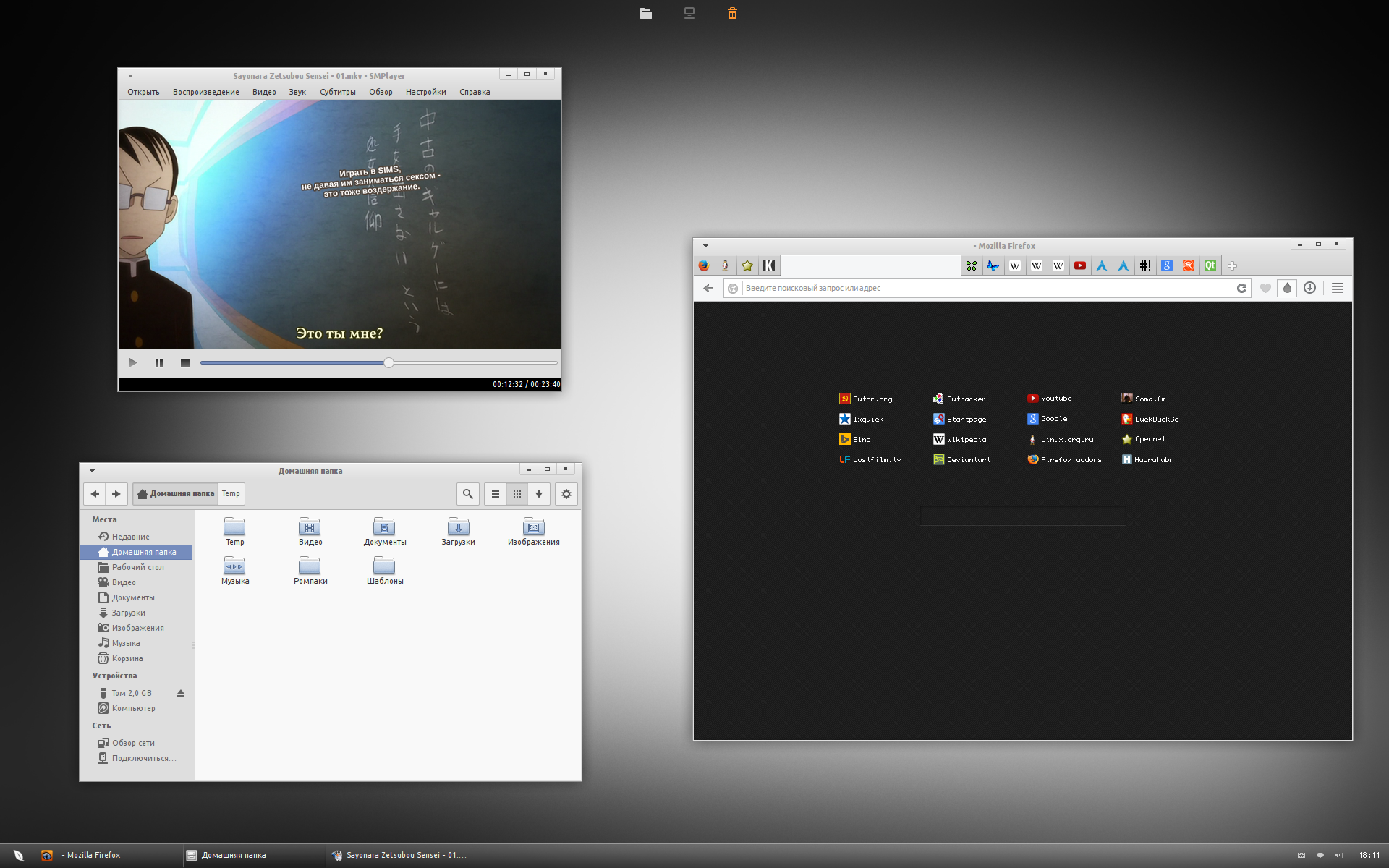Image resolution: width=1389 pixels, height=868 pixels.
Task: Click the SMPlayer seek bar handle
Action: (388, 362)
